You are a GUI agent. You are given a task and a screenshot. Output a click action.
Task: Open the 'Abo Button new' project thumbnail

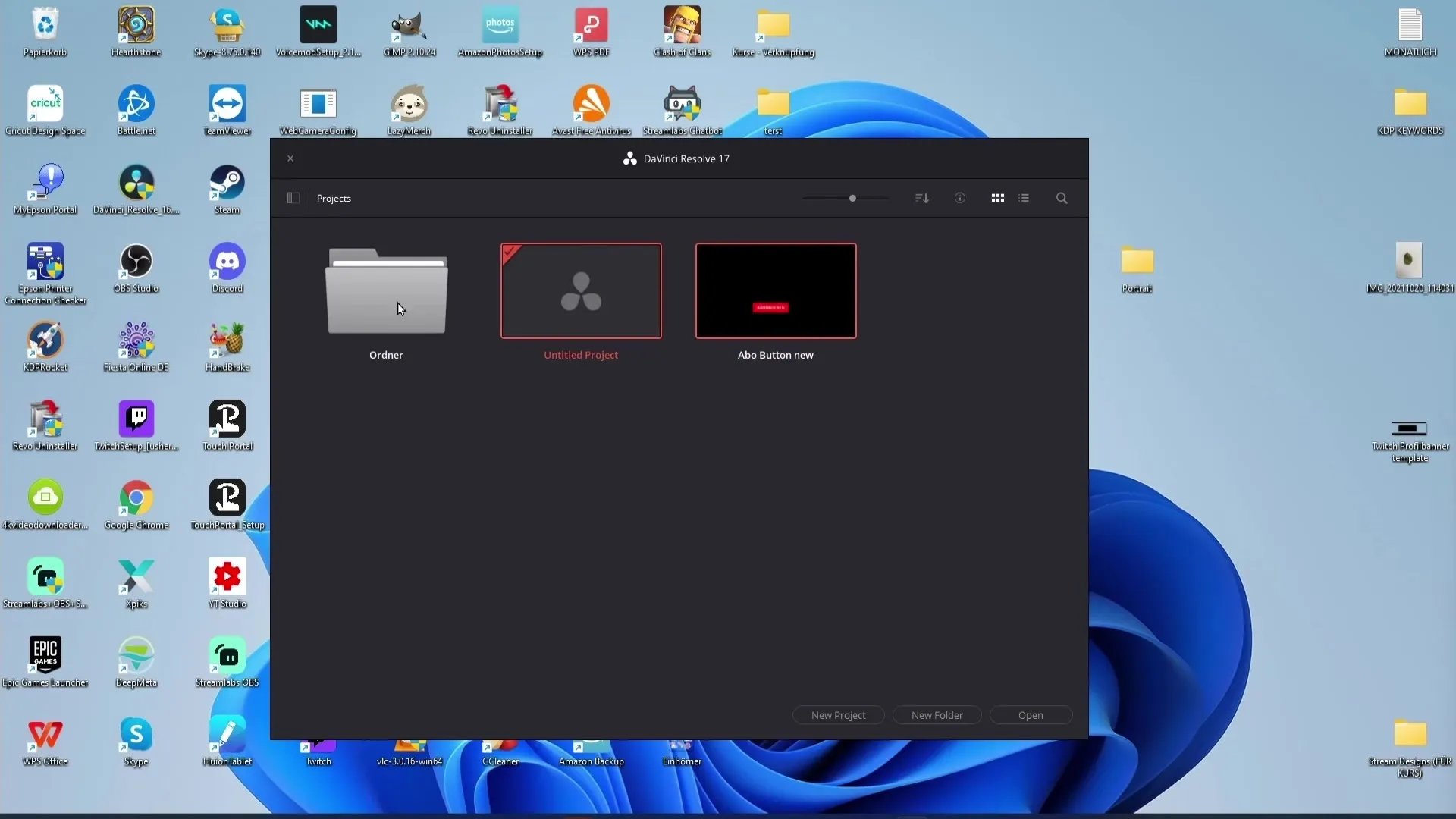point(775,290)
